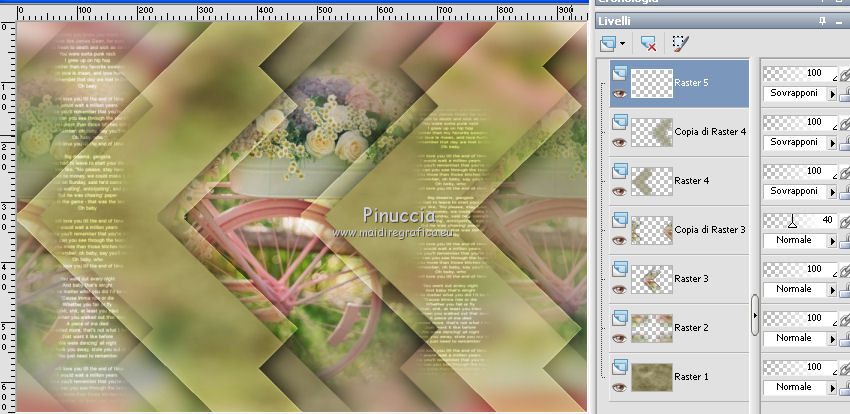Pin the Livelli panel

tap(822, 21)
